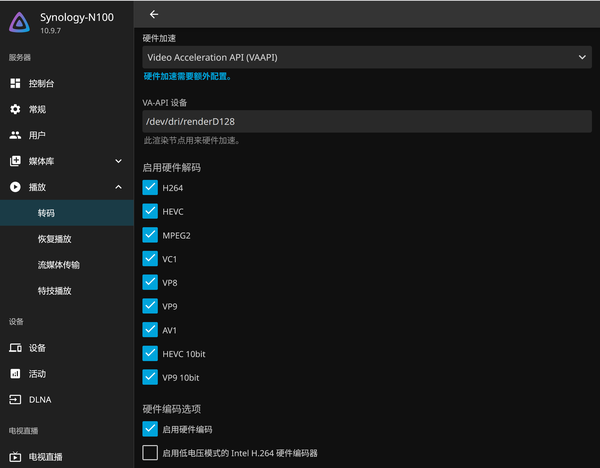Open the 控制台 dashboard icon
600x468 pixels.
[15, 83]
